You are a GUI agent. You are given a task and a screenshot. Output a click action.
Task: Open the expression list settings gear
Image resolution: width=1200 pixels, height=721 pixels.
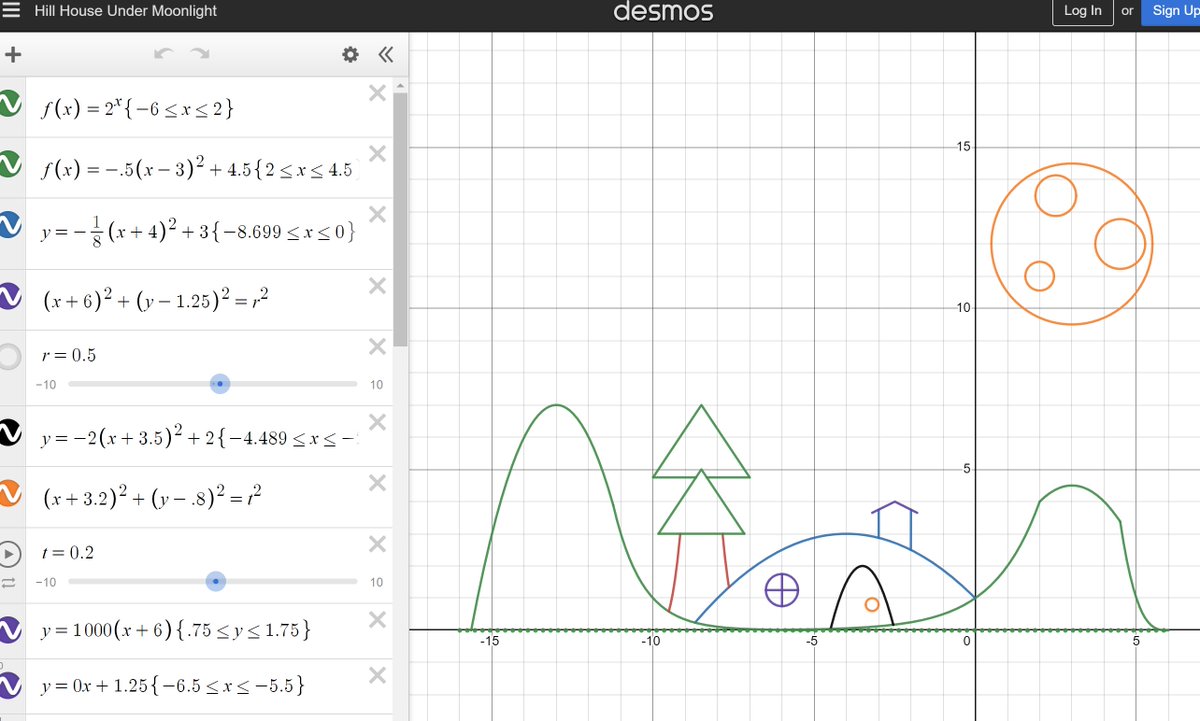[350, 55]
